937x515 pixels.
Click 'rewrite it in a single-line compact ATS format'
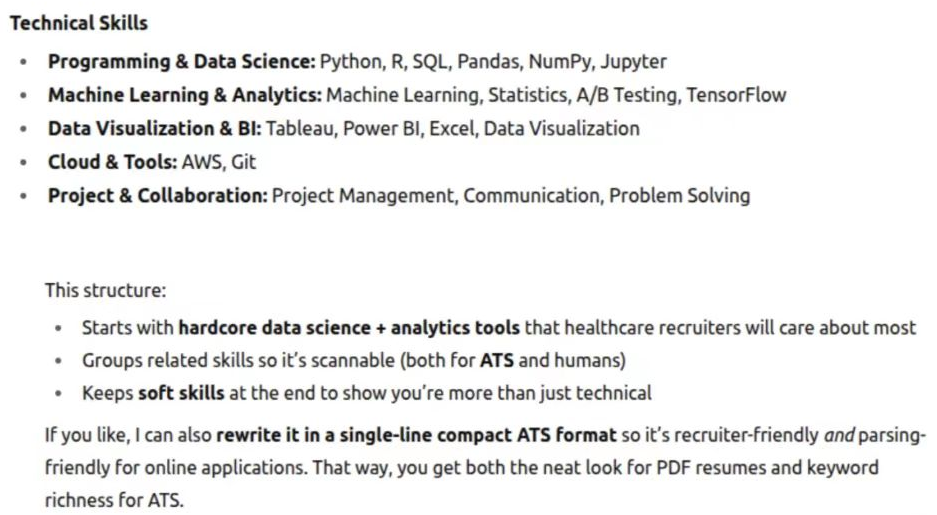[x=416, y=434]
